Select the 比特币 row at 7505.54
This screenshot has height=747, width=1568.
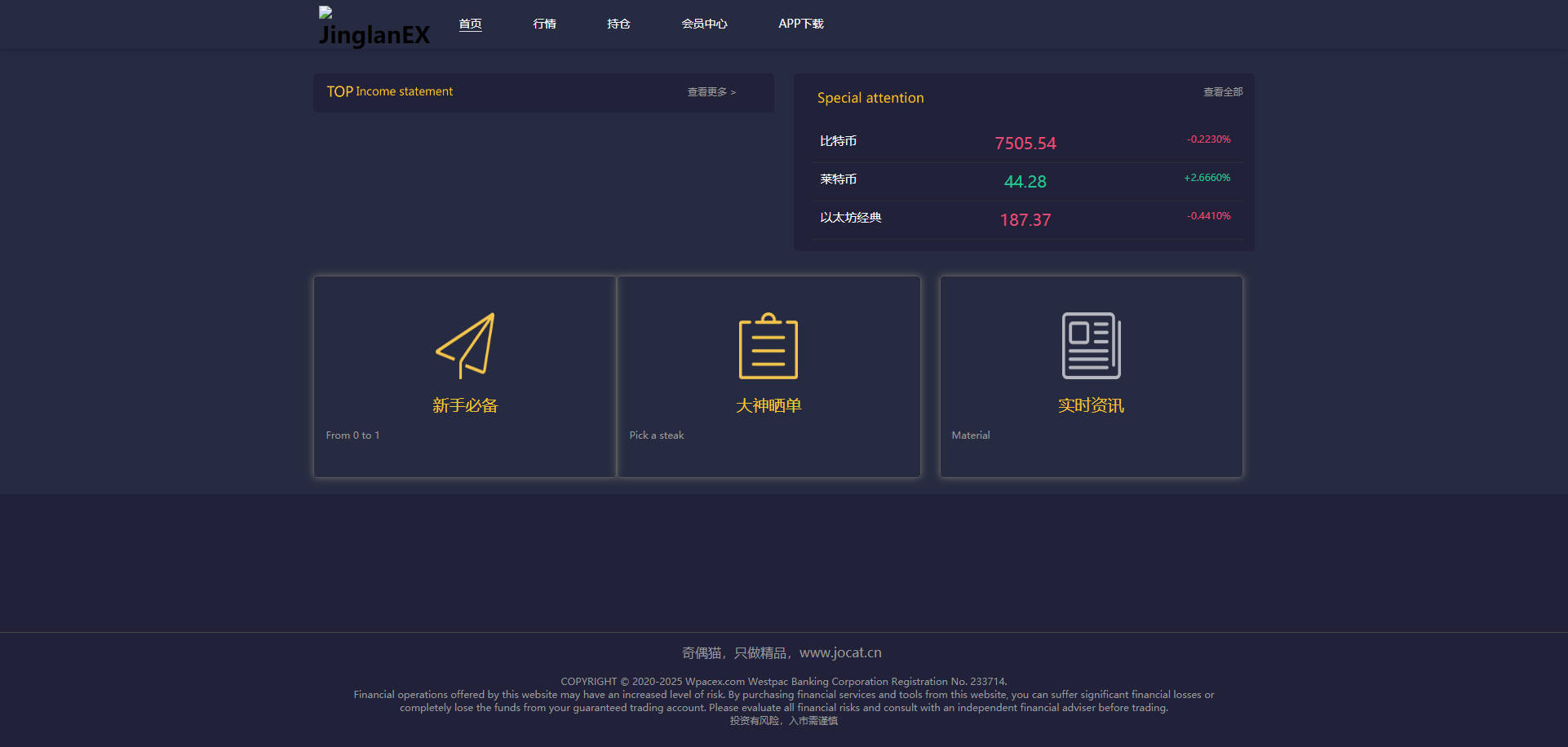coord(1027,144)
